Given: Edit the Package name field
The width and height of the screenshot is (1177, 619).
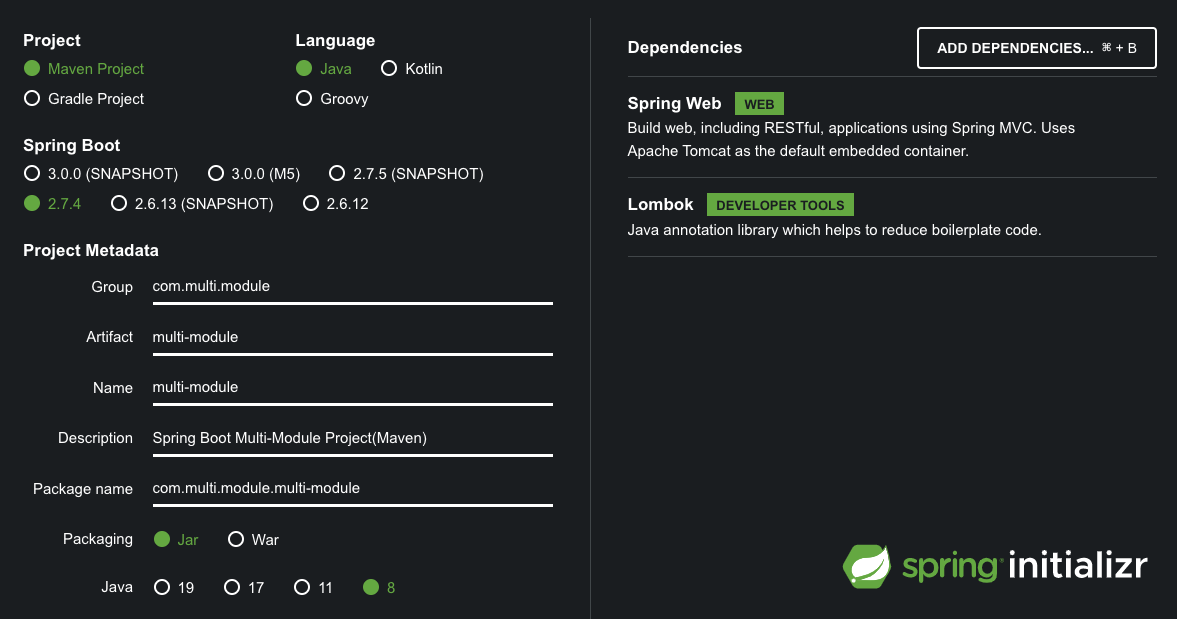Looking at the screenshot, I should tap(353, 488).
